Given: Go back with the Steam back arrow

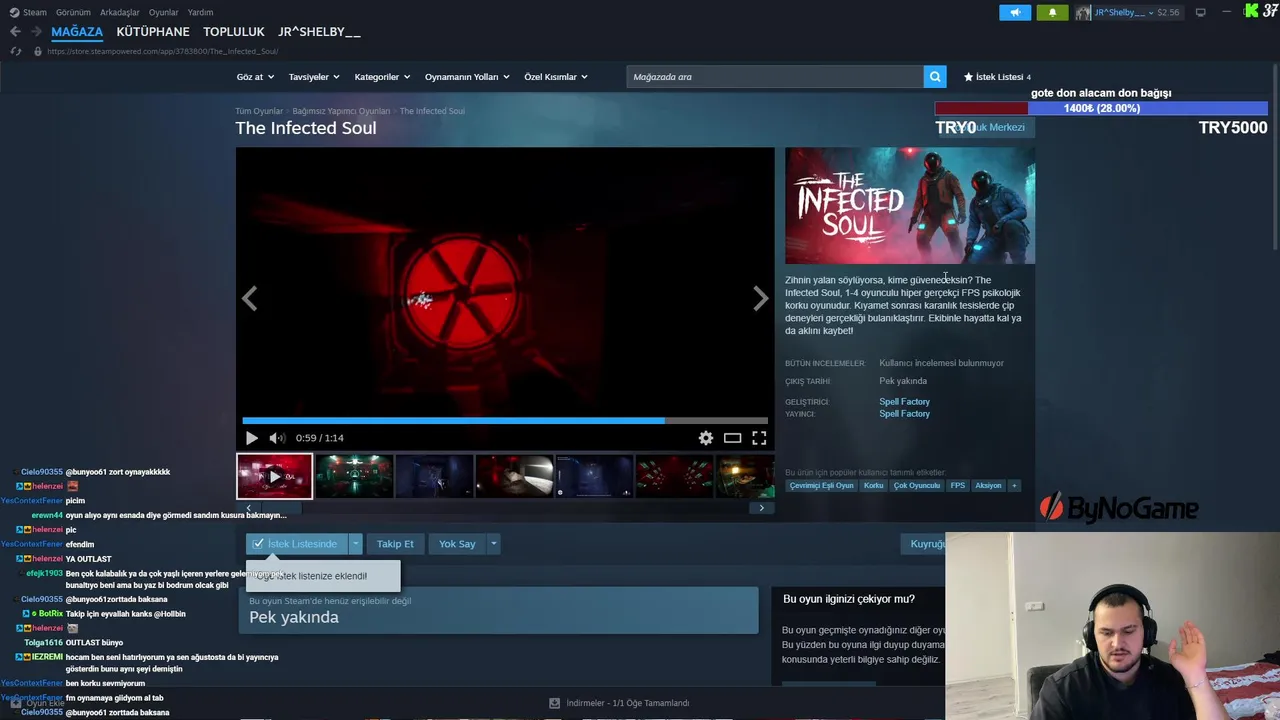Looking at the screenshot, I should coord(15,32).
